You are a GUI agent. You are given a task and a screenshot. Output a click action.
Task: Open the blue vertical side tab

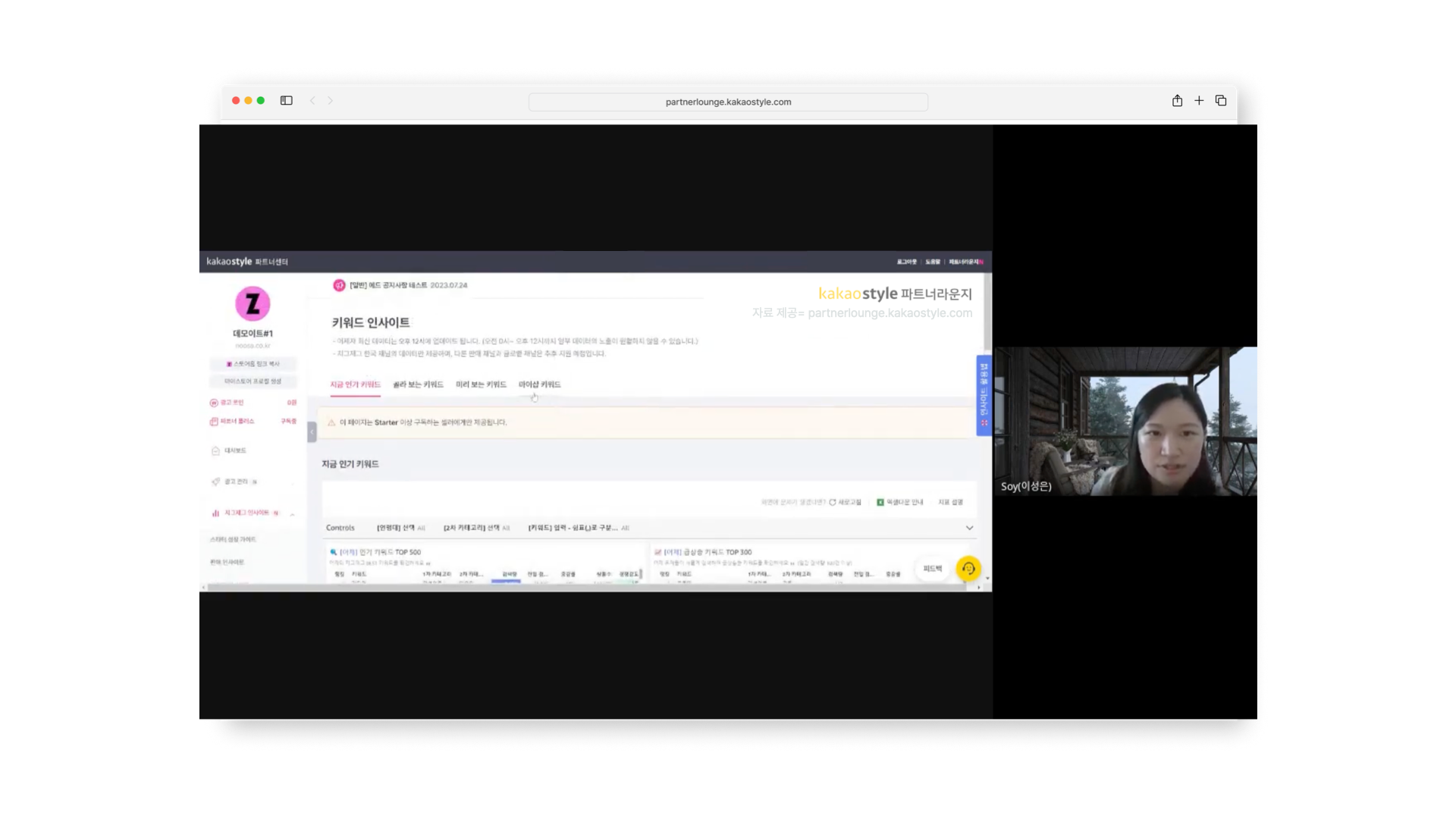(984, 395)
